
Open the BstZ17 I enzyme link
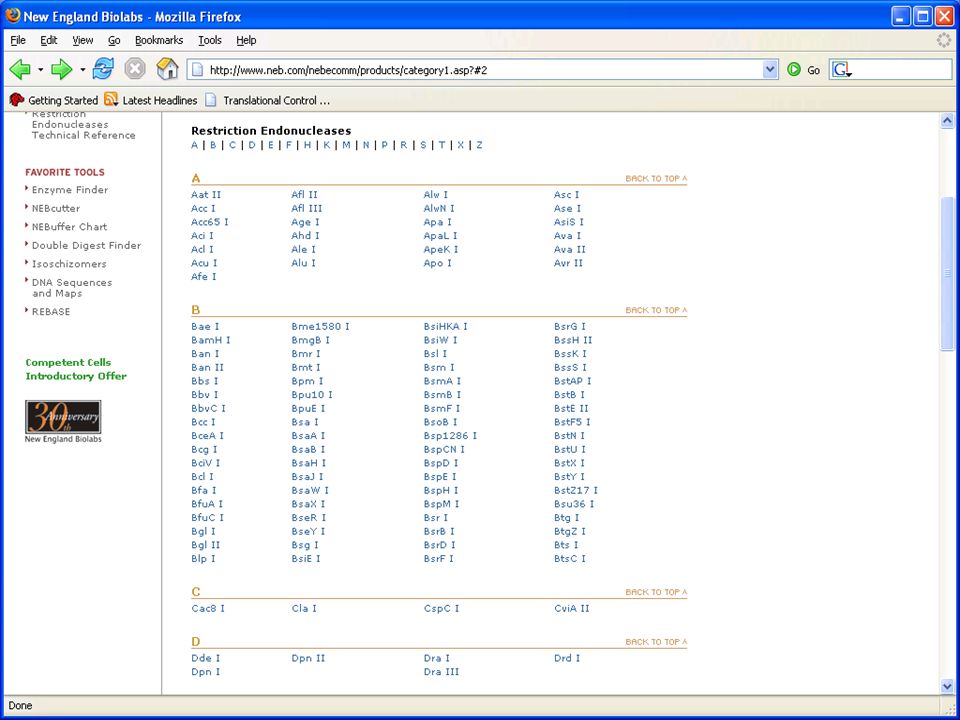576,490
